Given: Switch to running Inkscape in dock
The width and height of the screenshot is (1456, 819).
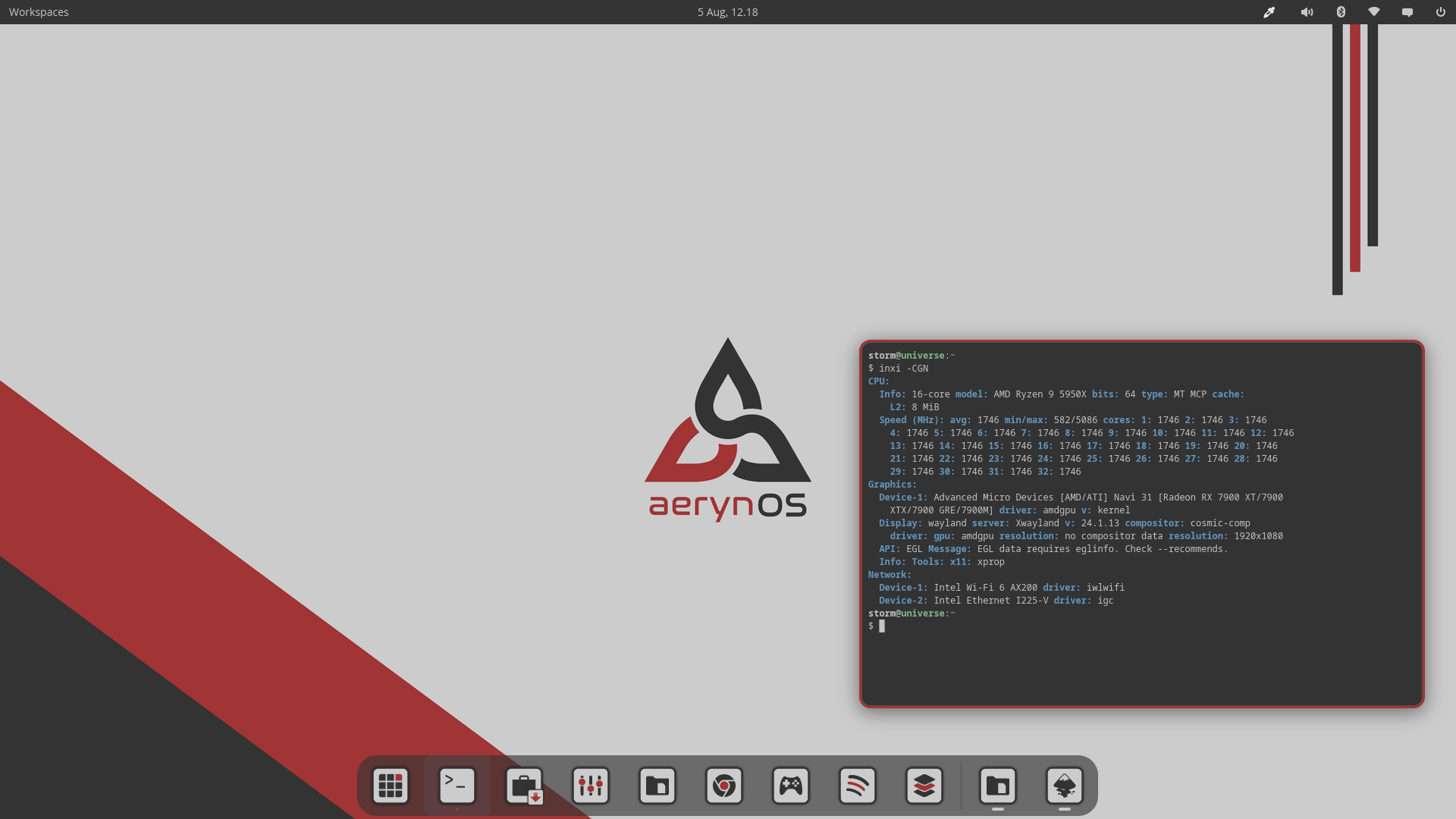Looking at the screenshot, I should 1065,786.
